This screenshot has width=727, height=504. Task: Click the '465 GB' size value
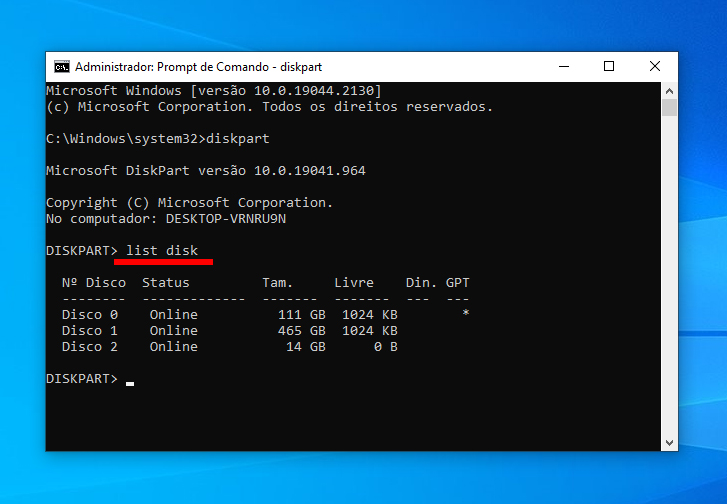click(302, 330)
